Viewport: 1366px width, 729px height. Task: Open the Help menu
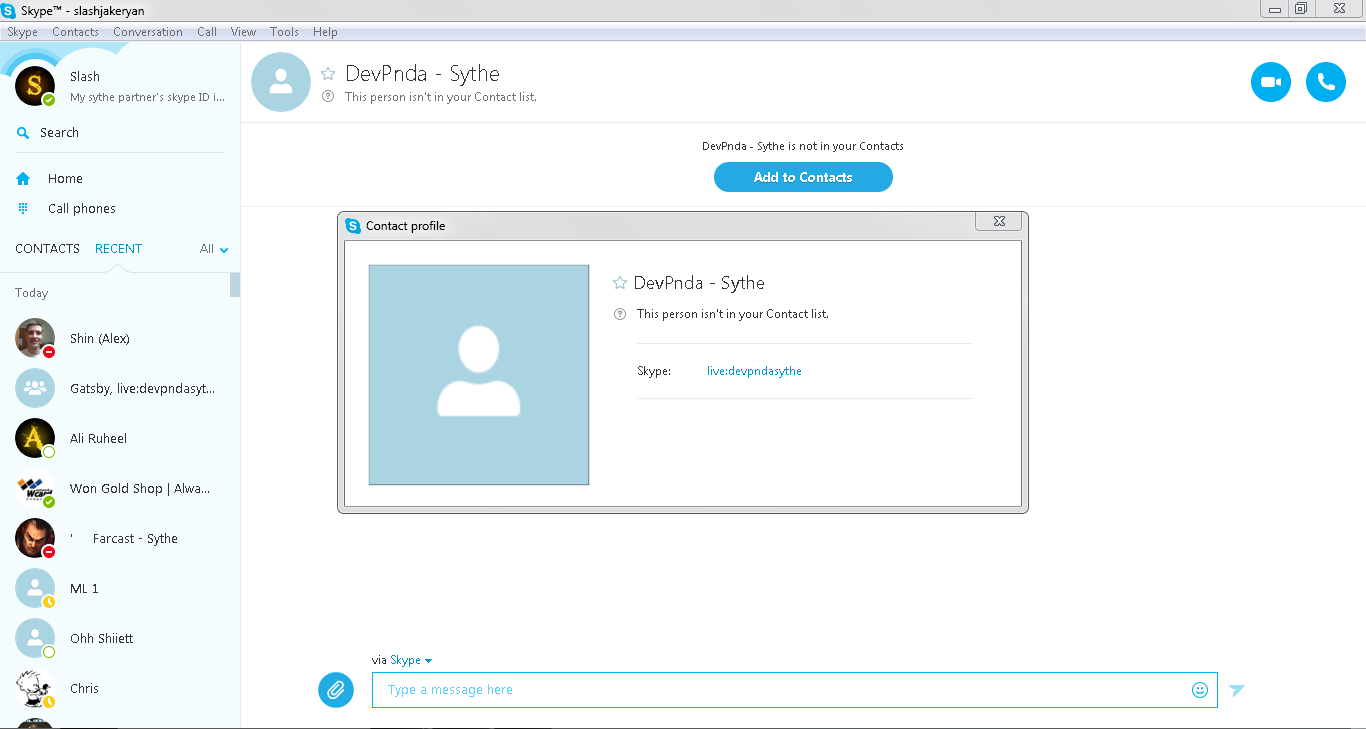[325, 32]
